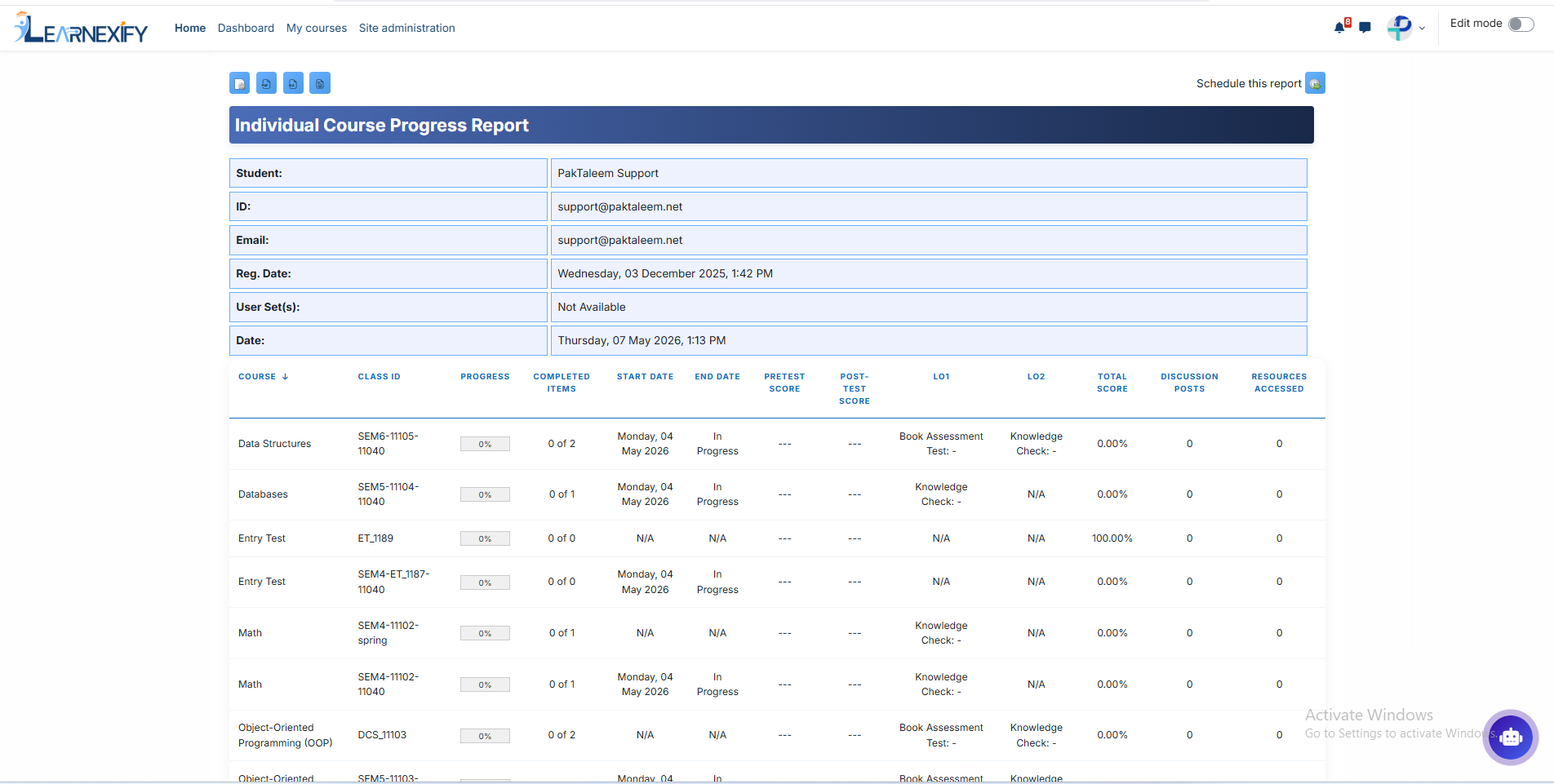The height and width of the screenshot is (784, 1554).
Task: Export the report as XLS spreadsheet
Action: click(293, 83)
